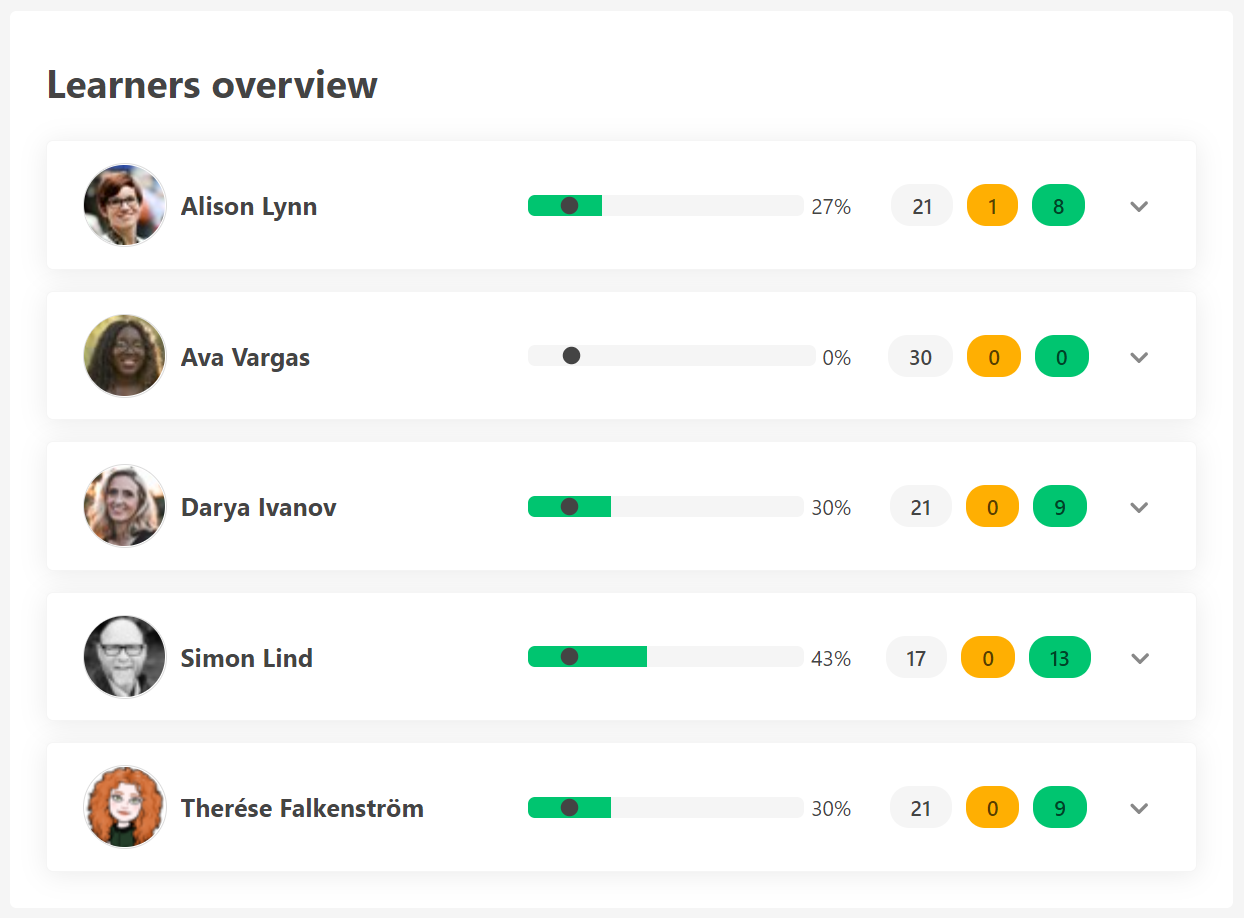Select the green completed badge showing 8
The image size is (1244, 918).
[1058, 205]
